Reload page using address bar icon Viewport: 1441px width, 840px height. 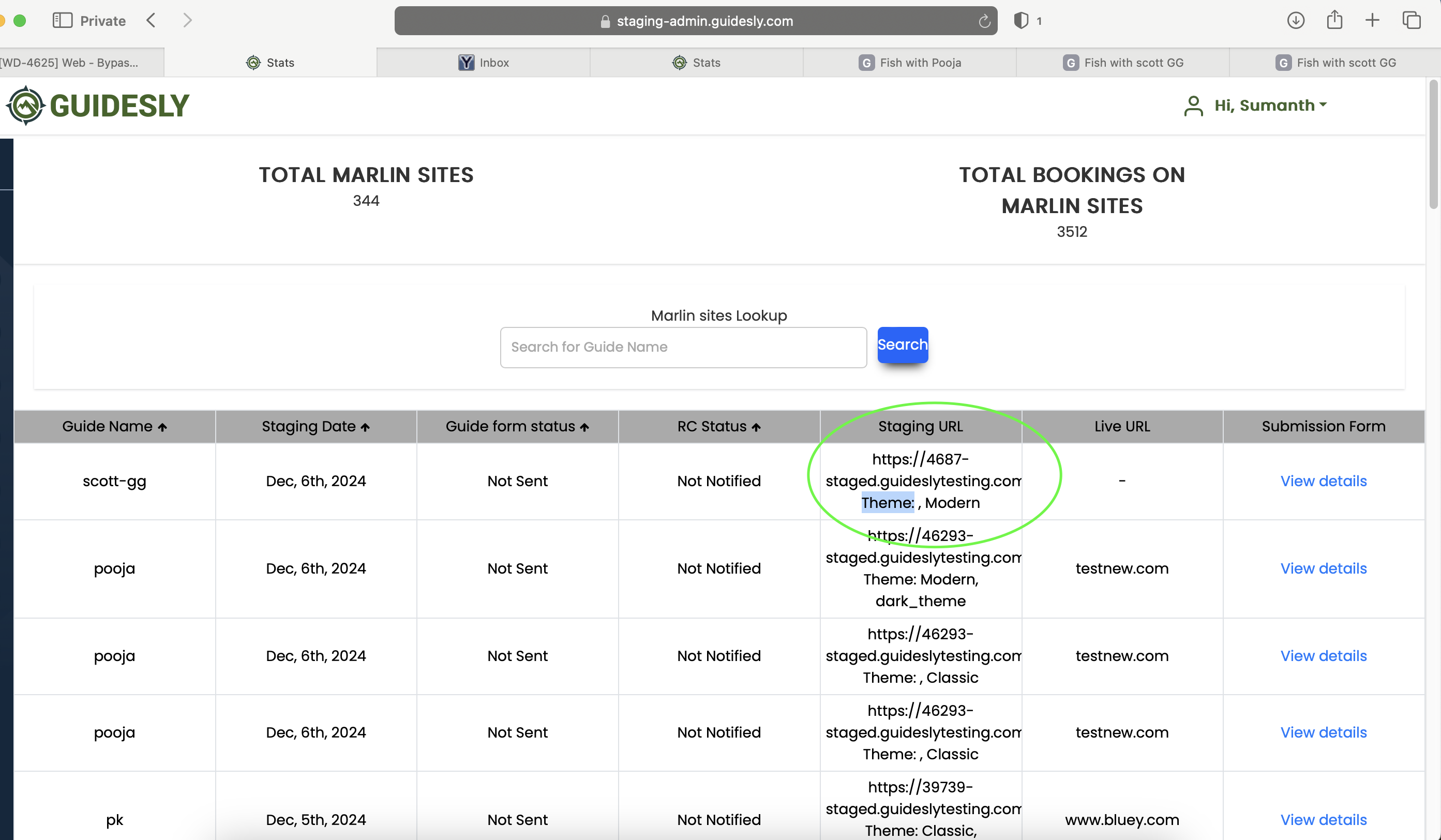click(984, 22)
